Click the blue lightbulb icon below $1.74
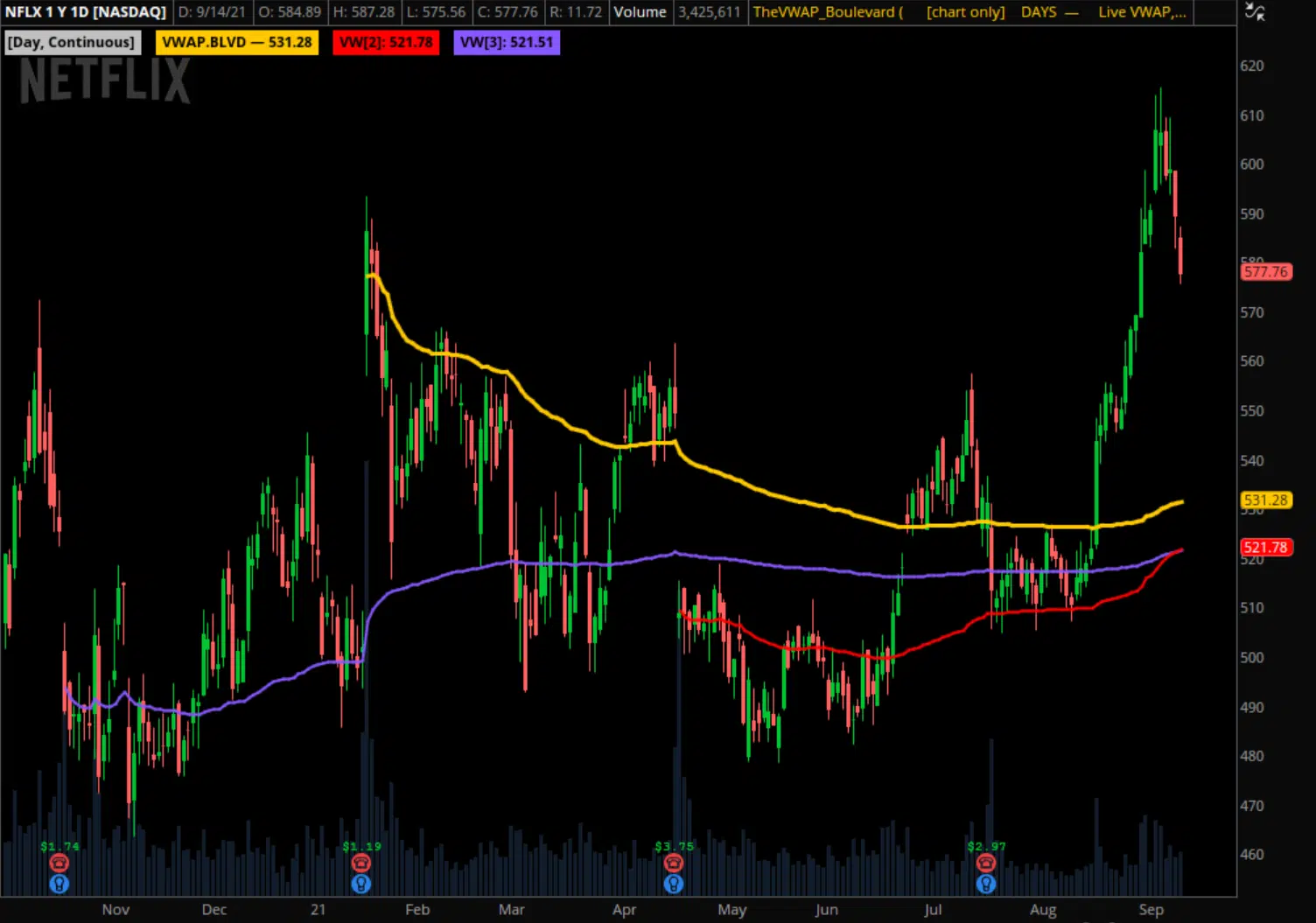Screen dimensions: 1316x923 (59, 884)
